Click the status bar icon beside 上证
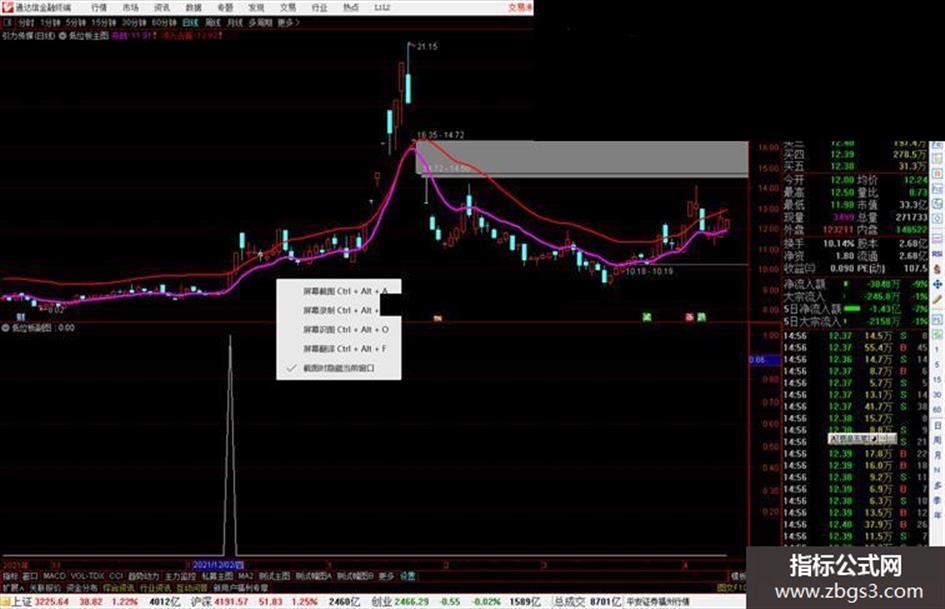 tap(5, 602)
